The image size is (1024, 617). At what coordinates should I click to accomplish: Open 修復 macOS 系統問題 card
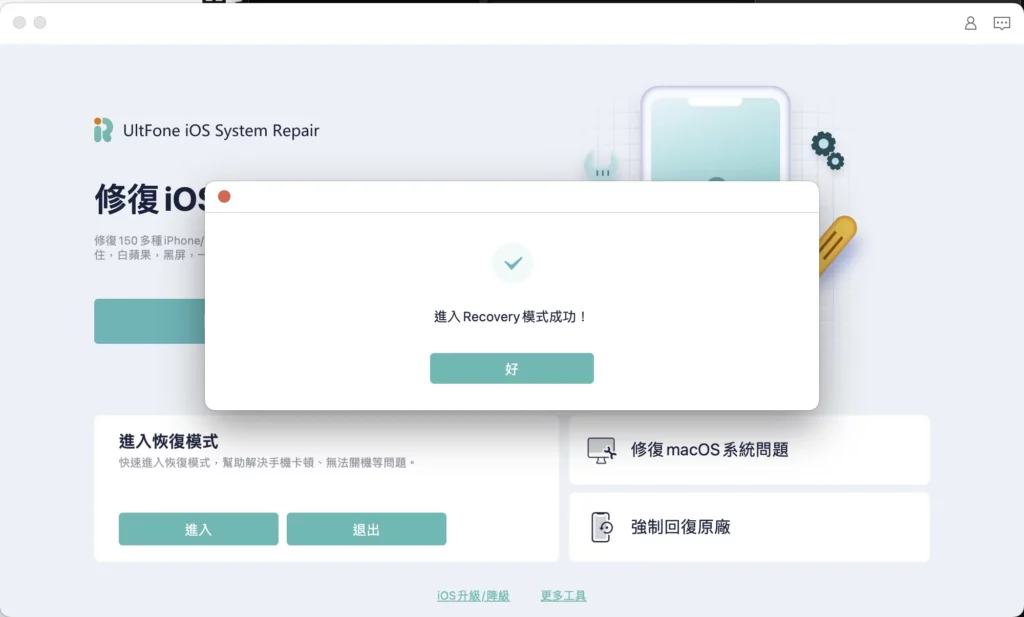click(x=749, y=450)
